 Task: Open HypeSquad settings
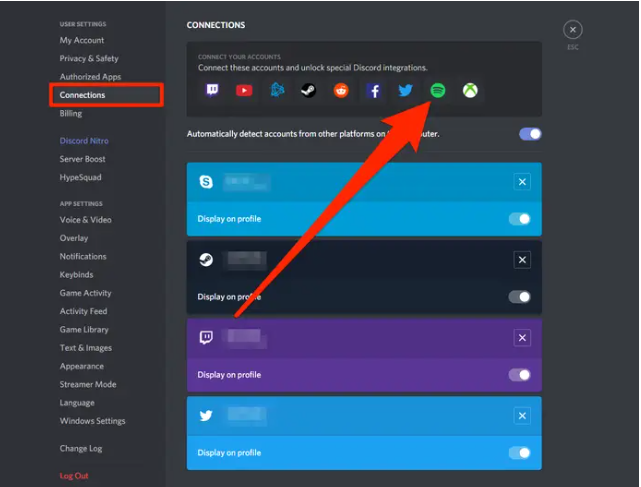point(81,177)
